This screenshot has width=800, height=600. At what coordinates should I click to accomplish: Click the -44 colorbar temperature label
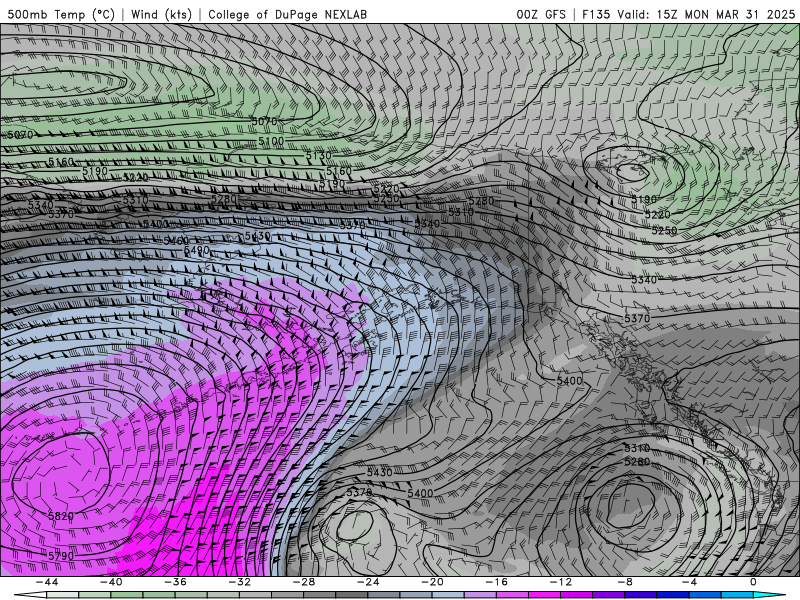point(47,582)
